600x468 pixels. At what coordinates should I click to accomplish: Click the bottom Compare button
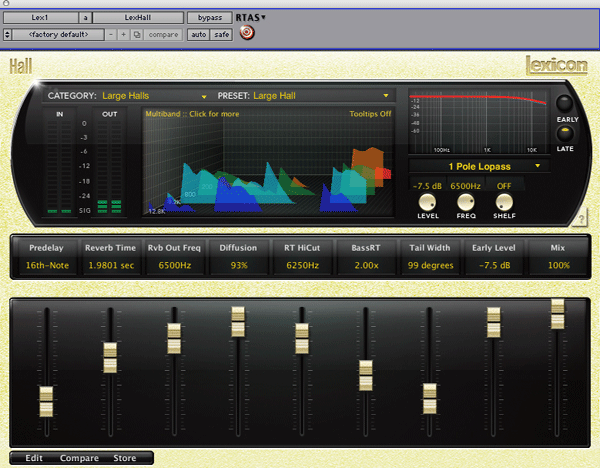[x=79, y=458]
